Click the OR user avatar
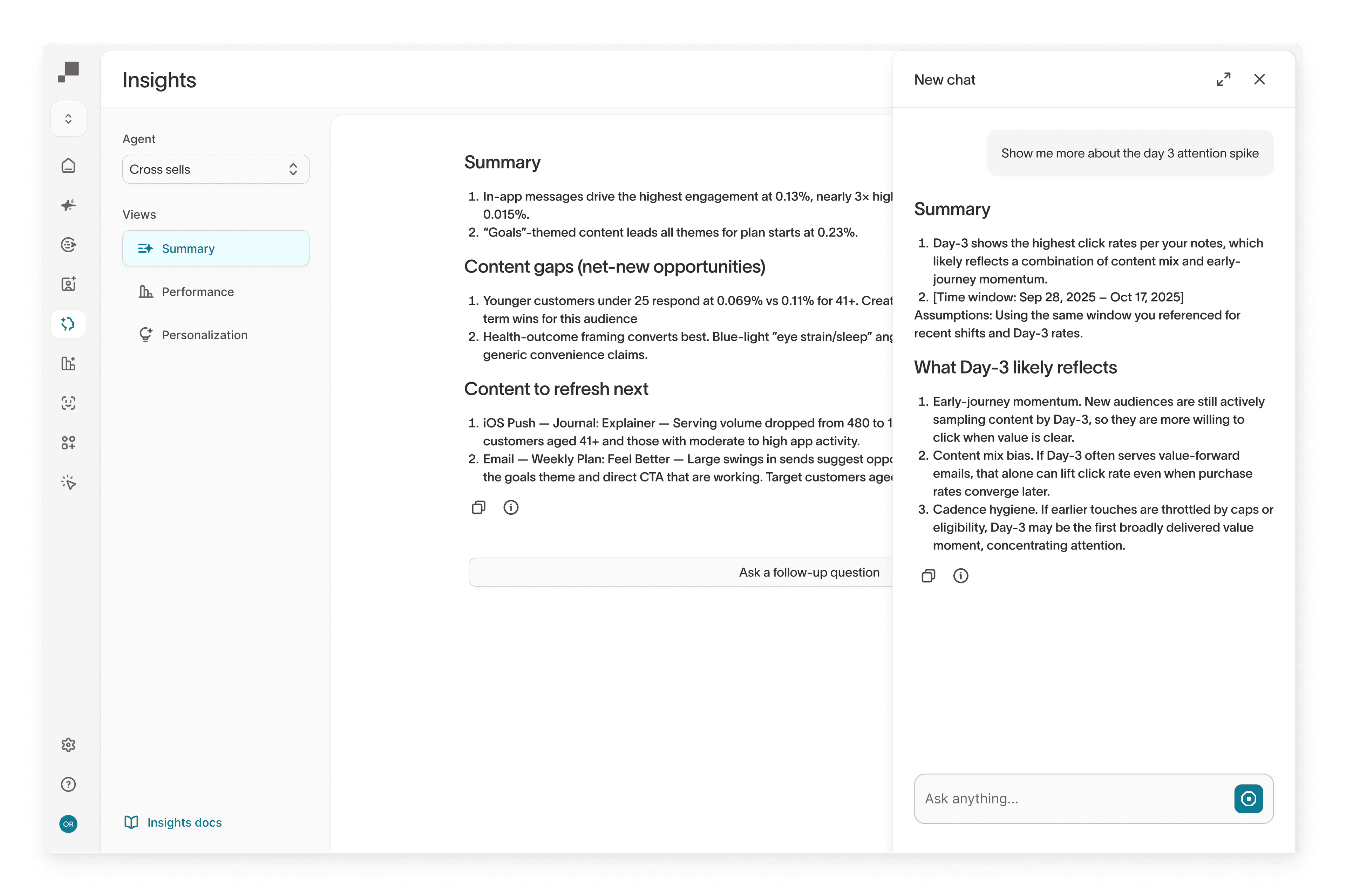Viewport: 1346px width, 896px height. coord(68,823)
